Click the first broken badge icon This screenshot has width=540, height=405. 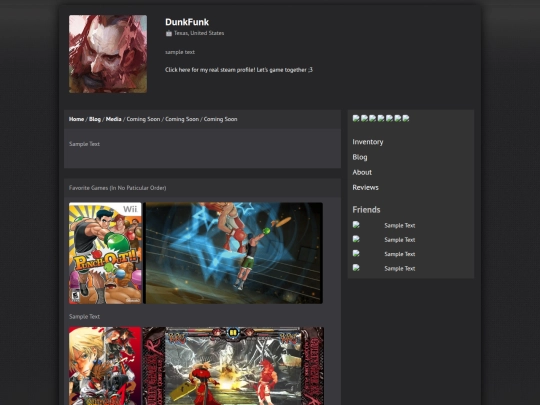click(356, 118)
